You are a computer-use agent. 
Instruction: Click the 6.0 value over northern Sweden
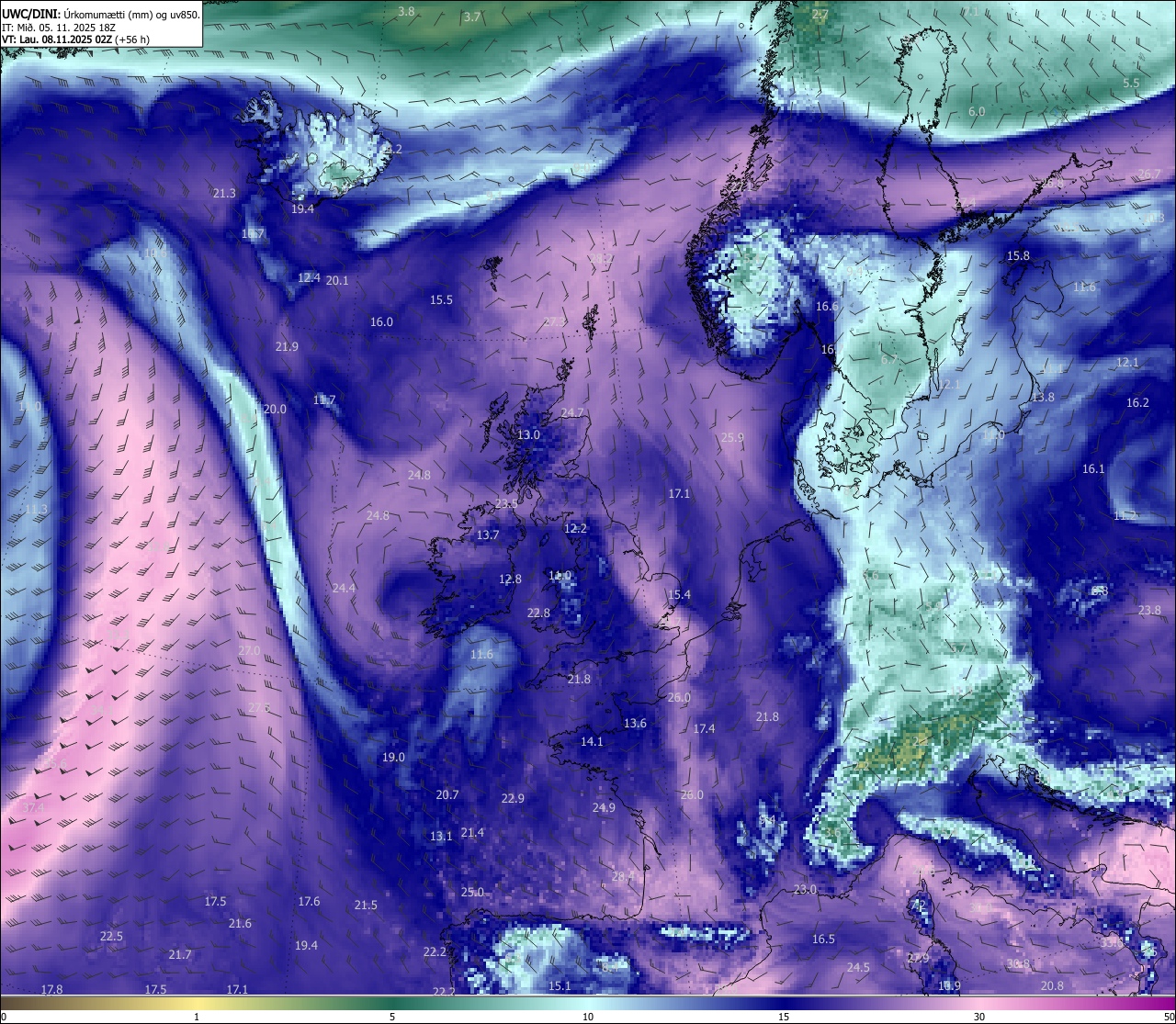(977, 111)
